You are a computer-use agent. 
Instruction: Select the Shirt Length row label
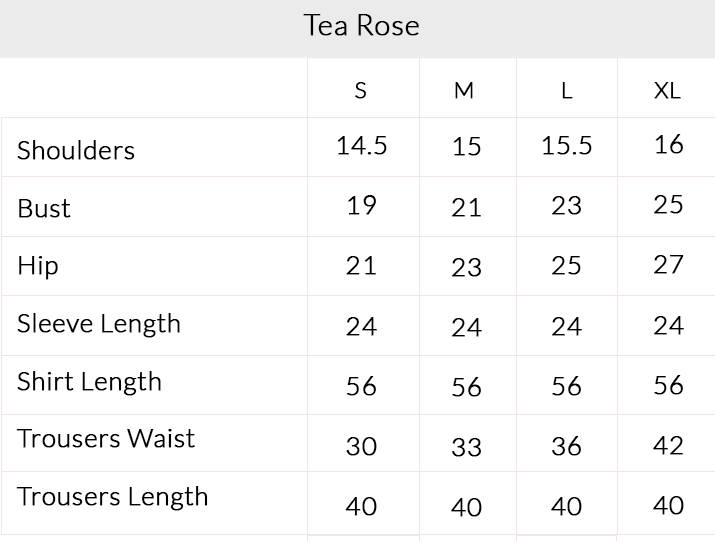click(x=89, y=382)
